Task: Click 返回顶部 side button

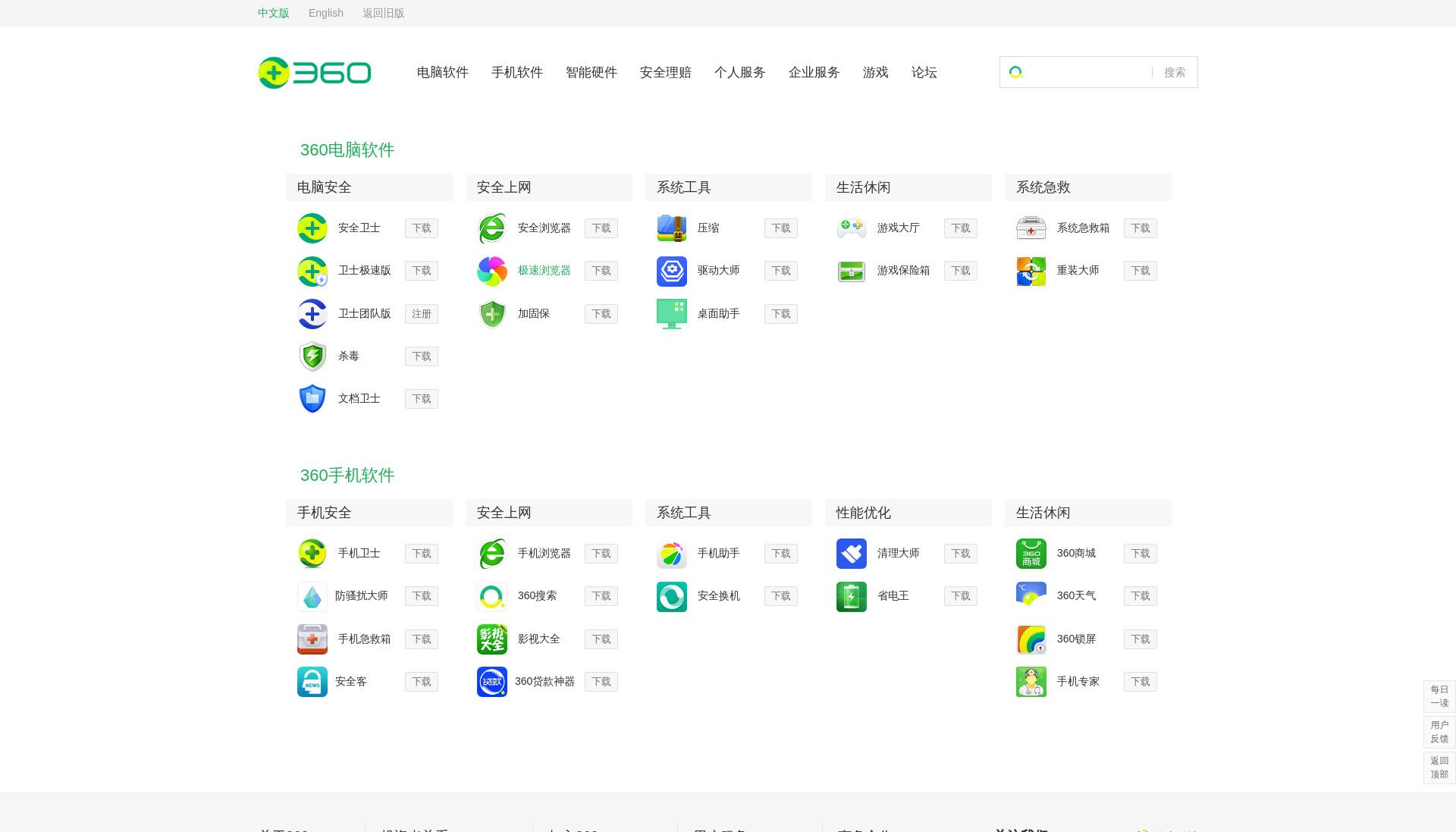Action: click(1439, 768)
